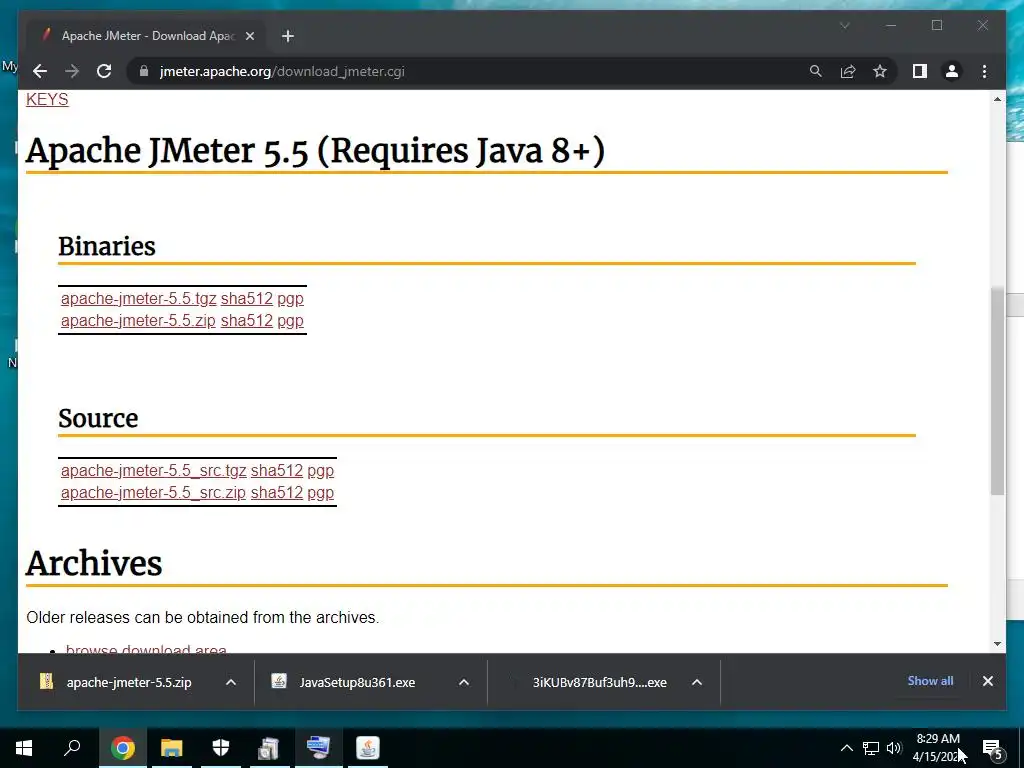
Task: Open the Java taskbar icon
Action: 368,748
